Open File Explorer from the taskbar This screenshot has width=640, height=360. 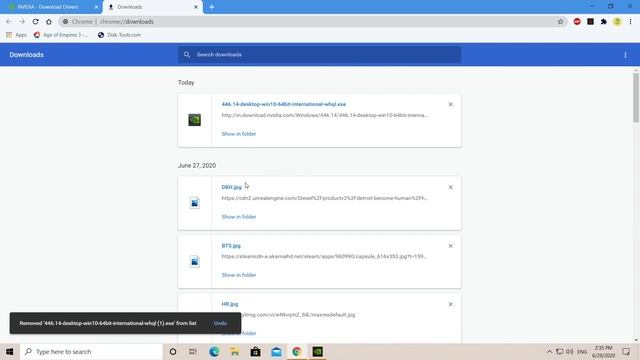tap(234, 351)
